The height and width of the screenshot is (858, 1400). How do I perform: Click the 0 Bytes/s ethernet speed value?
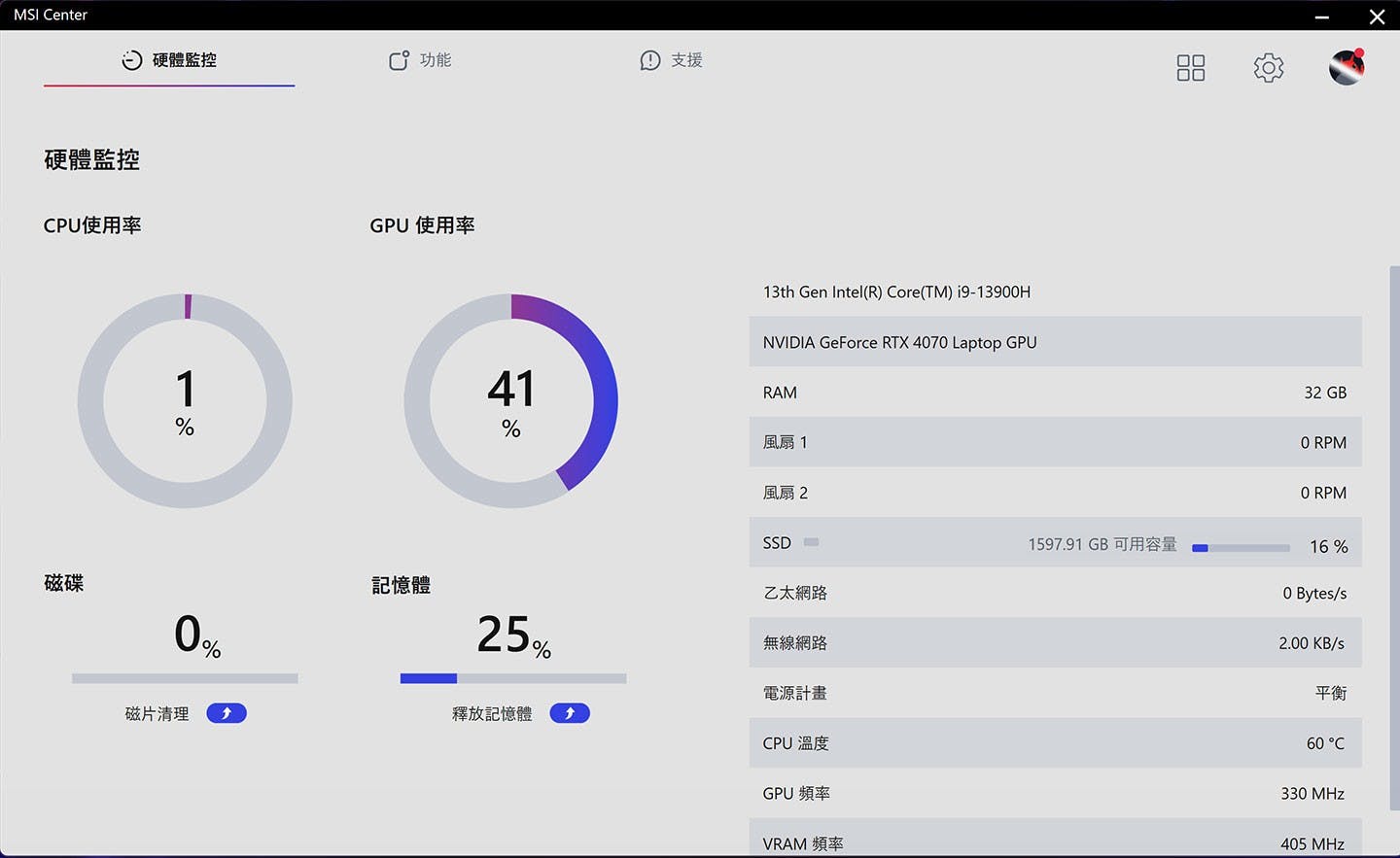[x=1314, y=593]
